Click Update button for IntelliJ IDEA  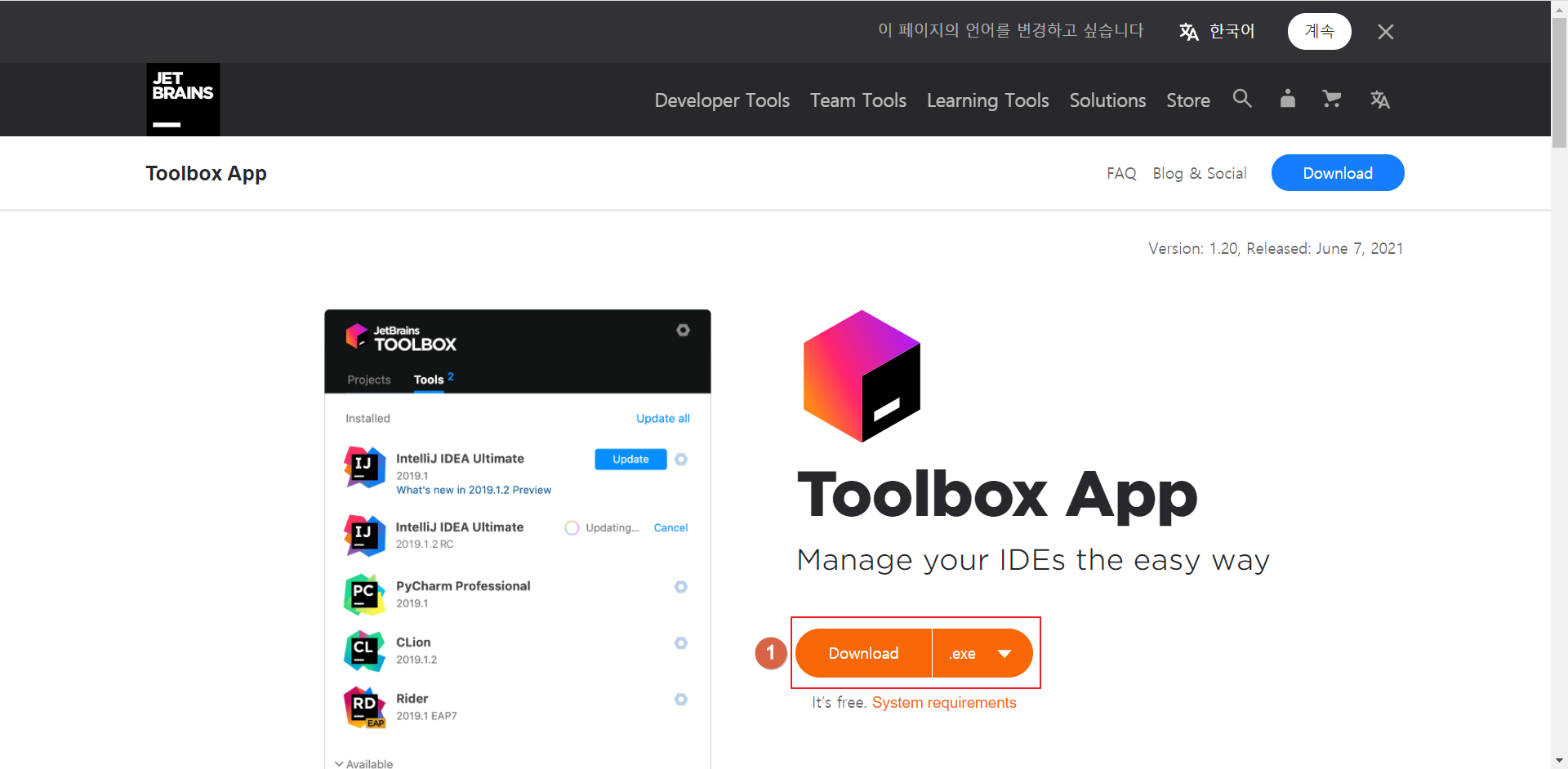coord(630,459)
